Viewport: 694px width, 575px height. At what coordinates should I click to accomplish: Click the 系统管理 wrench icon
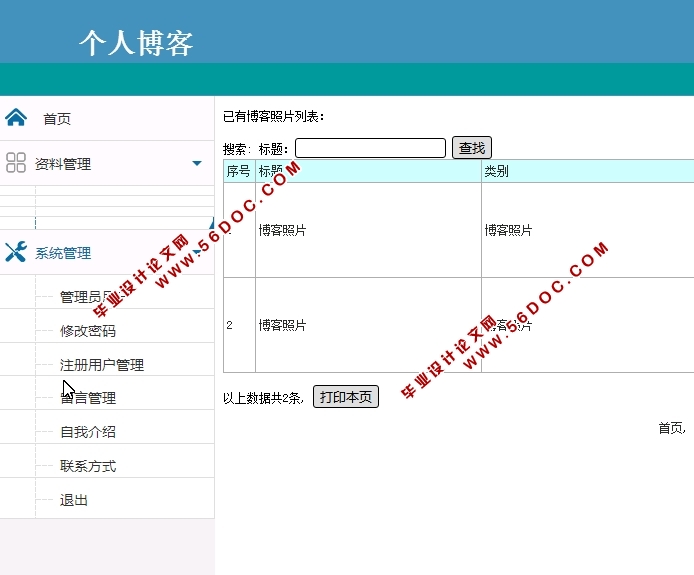click(x=16, y=252)
